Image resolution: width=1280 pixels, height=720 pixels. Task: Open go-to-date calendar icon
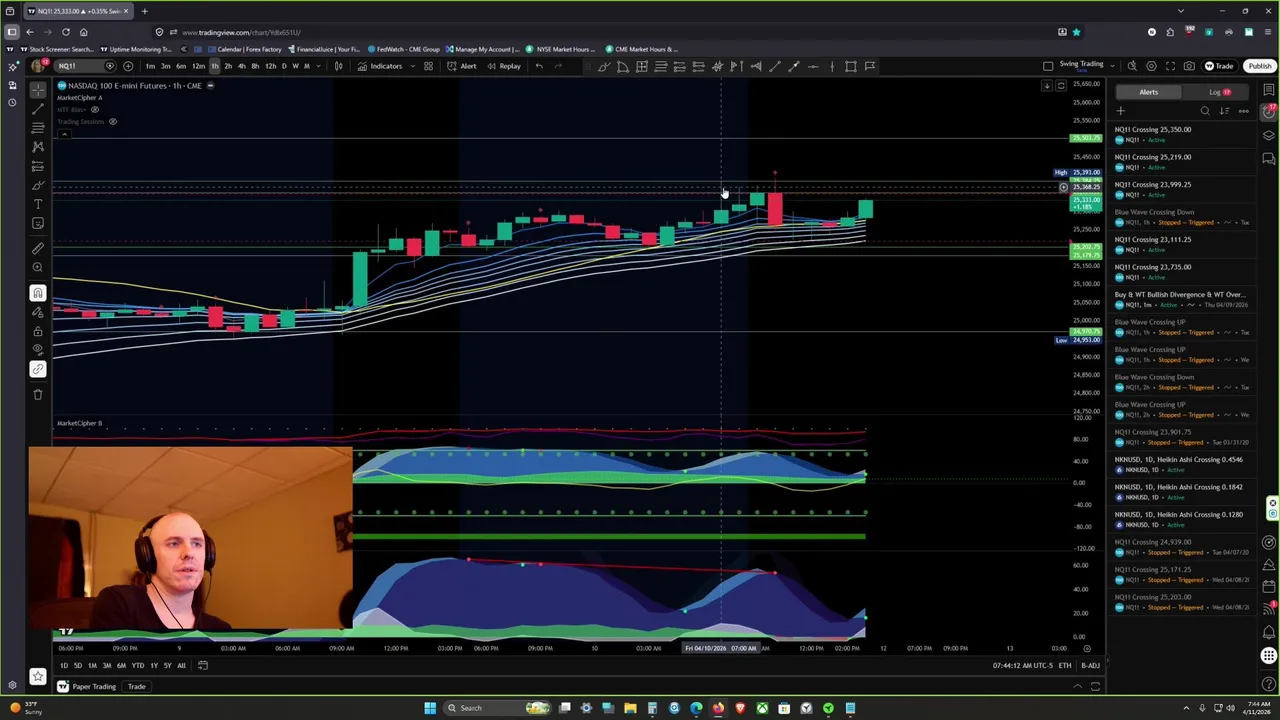coord(202,665)
